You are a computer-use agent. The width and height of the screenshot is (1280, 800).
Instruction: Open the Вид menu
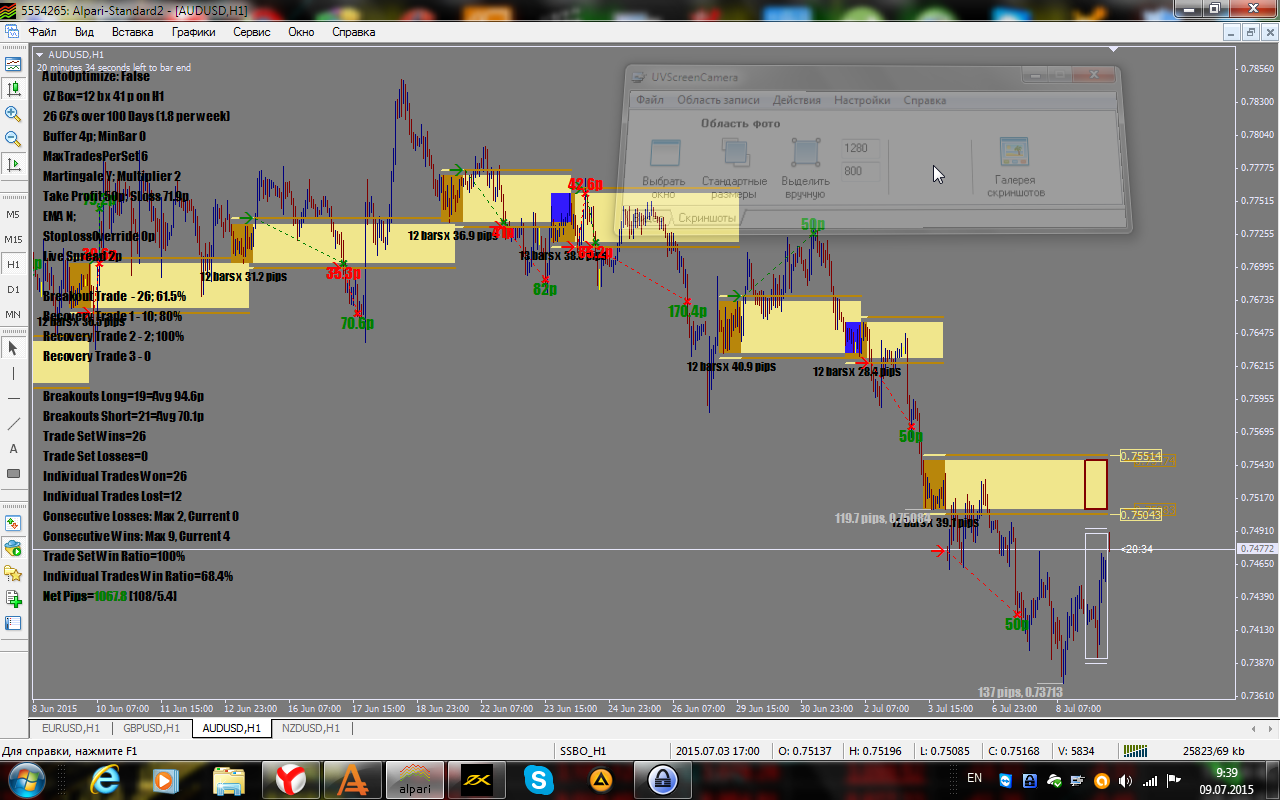pos(84,31)
